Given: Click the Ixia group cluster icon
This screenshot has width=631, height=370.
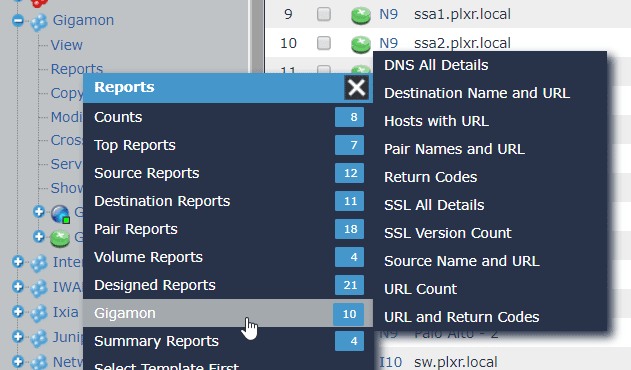Looking at the screenshot, I should pyautogui.click(x=39, y=314).
